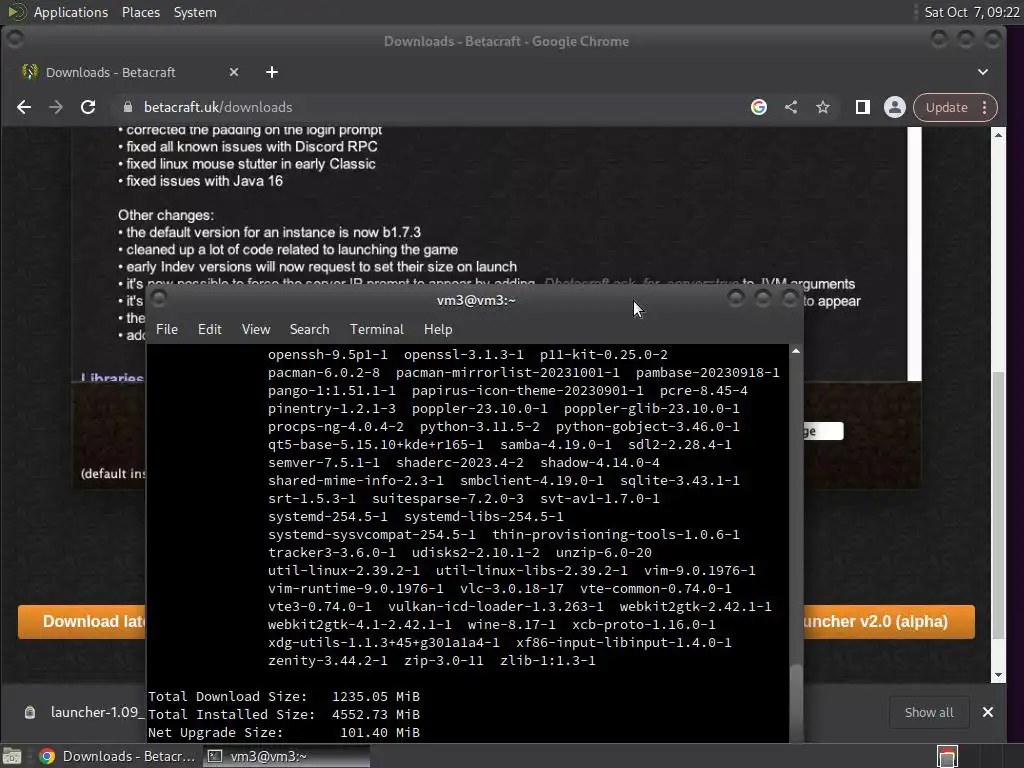Open the System menu in the panel
The image size is (1024, 768).
pyautogui.click(x=195, y=12)
